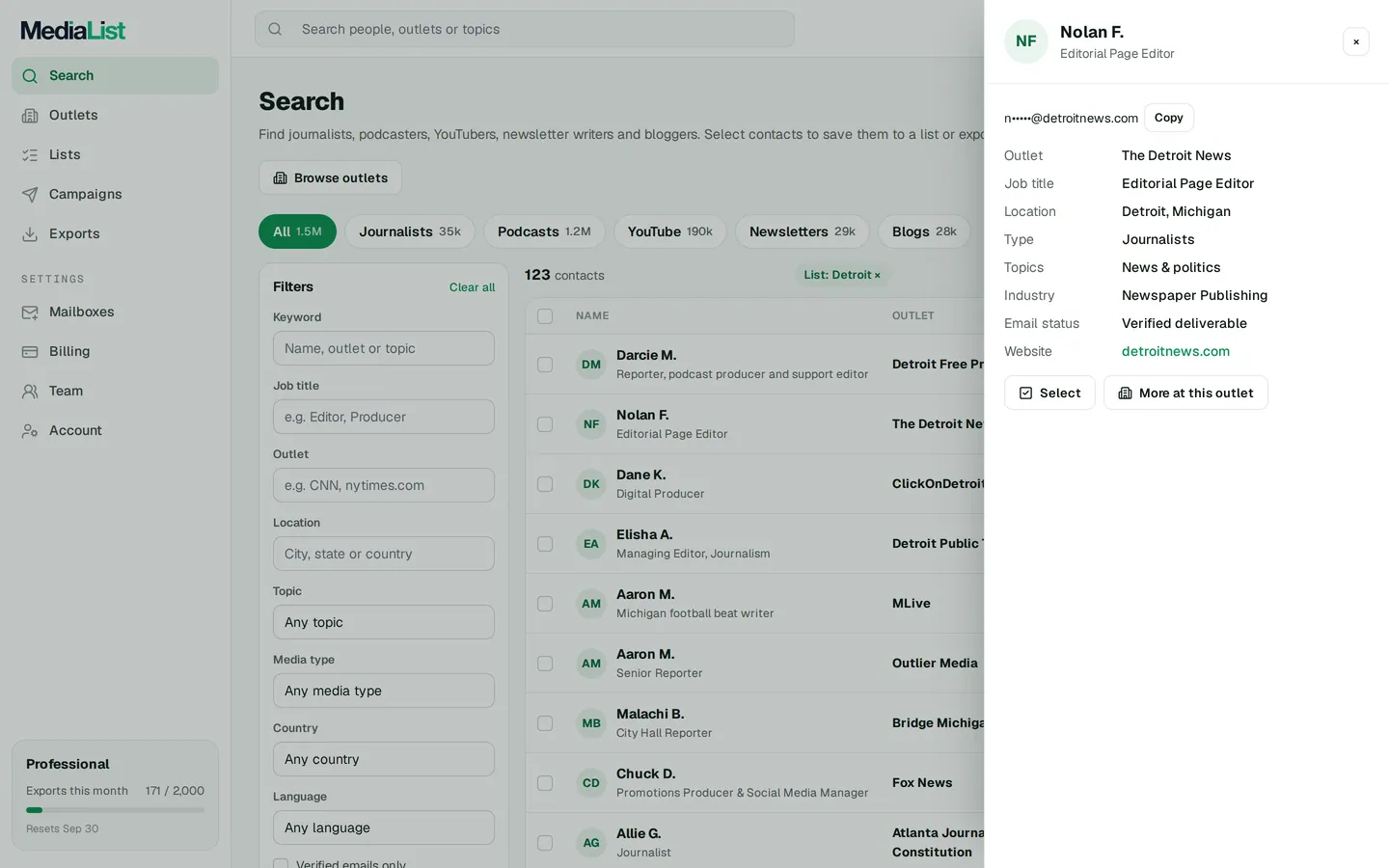Check the box for Darcie M.
The width and height of the screenshot is (1389, 868).
(x=545, y=365)
